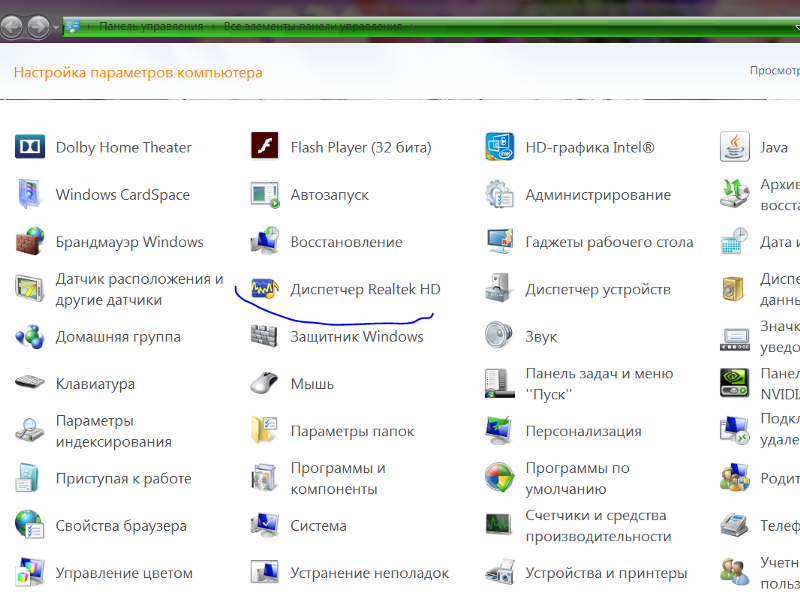Click the Администрирование text label
Image resolution: width=800 pixels, height=598 pixels.
[x=598, y=195]
